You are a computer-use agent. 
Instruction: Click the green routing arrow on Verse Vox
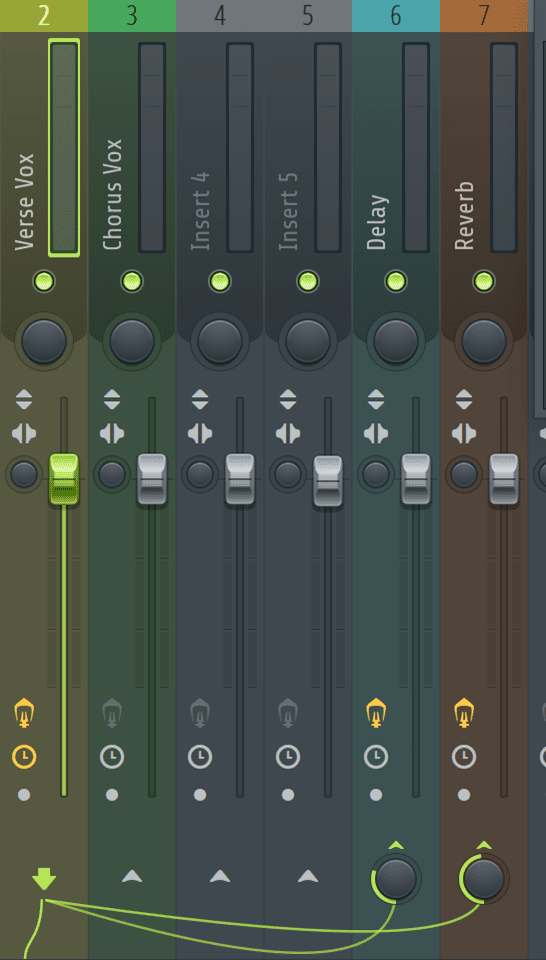click(x=44, y=878)
